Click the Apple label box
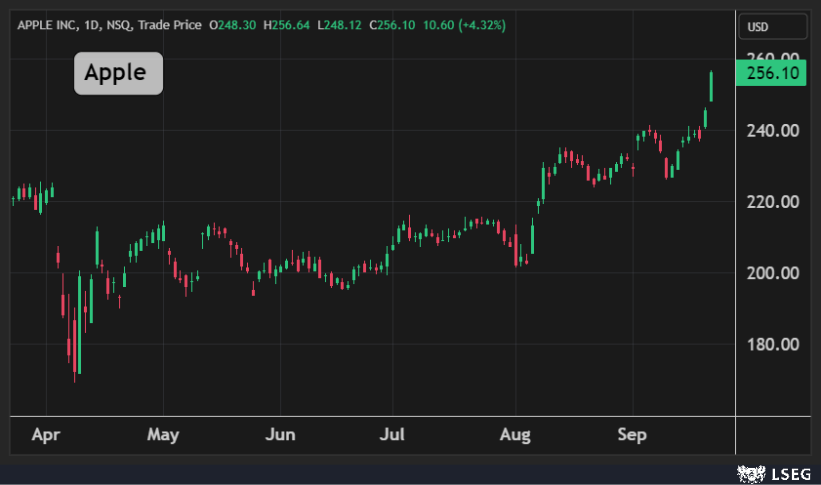Screen dimensions: 821x485 coord(118,73)
